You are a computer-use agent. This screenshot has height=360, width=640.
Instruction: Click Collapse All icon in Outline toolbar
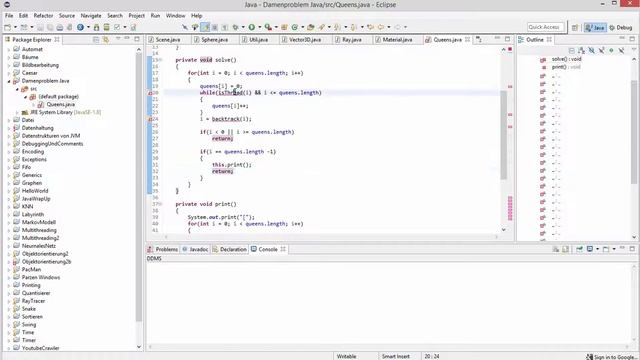(x=572, y=50)
